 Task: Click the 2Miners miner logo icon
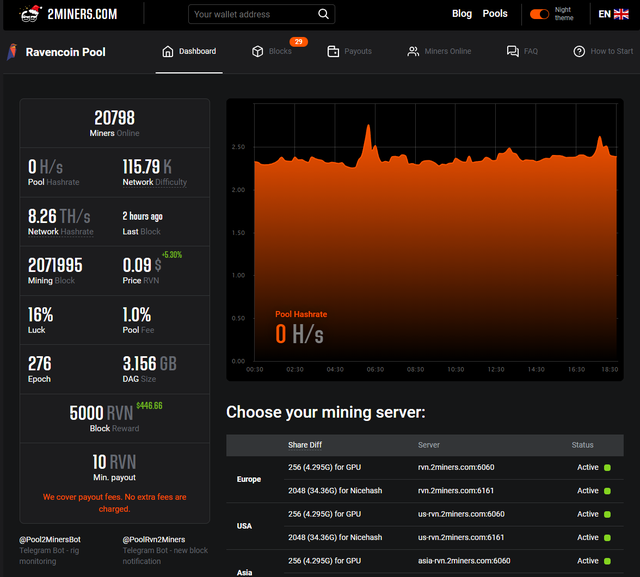tap(30, 13)
